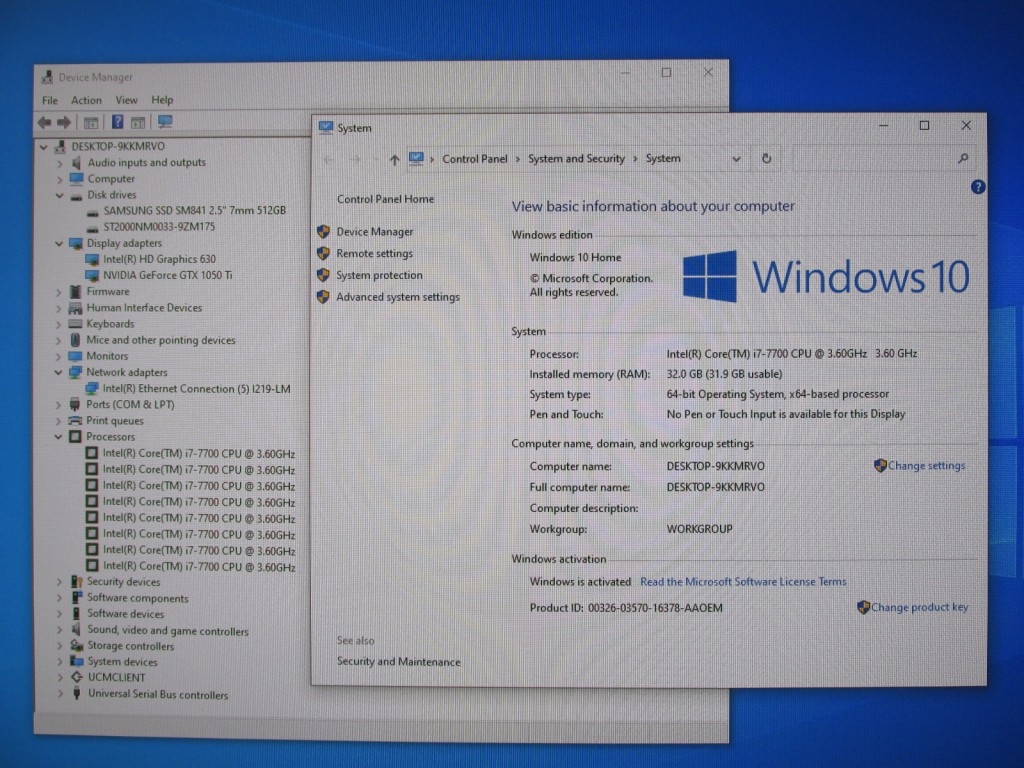The height and width of the screenshot is (768, 1024).
Task: Open the address bar history dropdown
Action: point(737,159)
